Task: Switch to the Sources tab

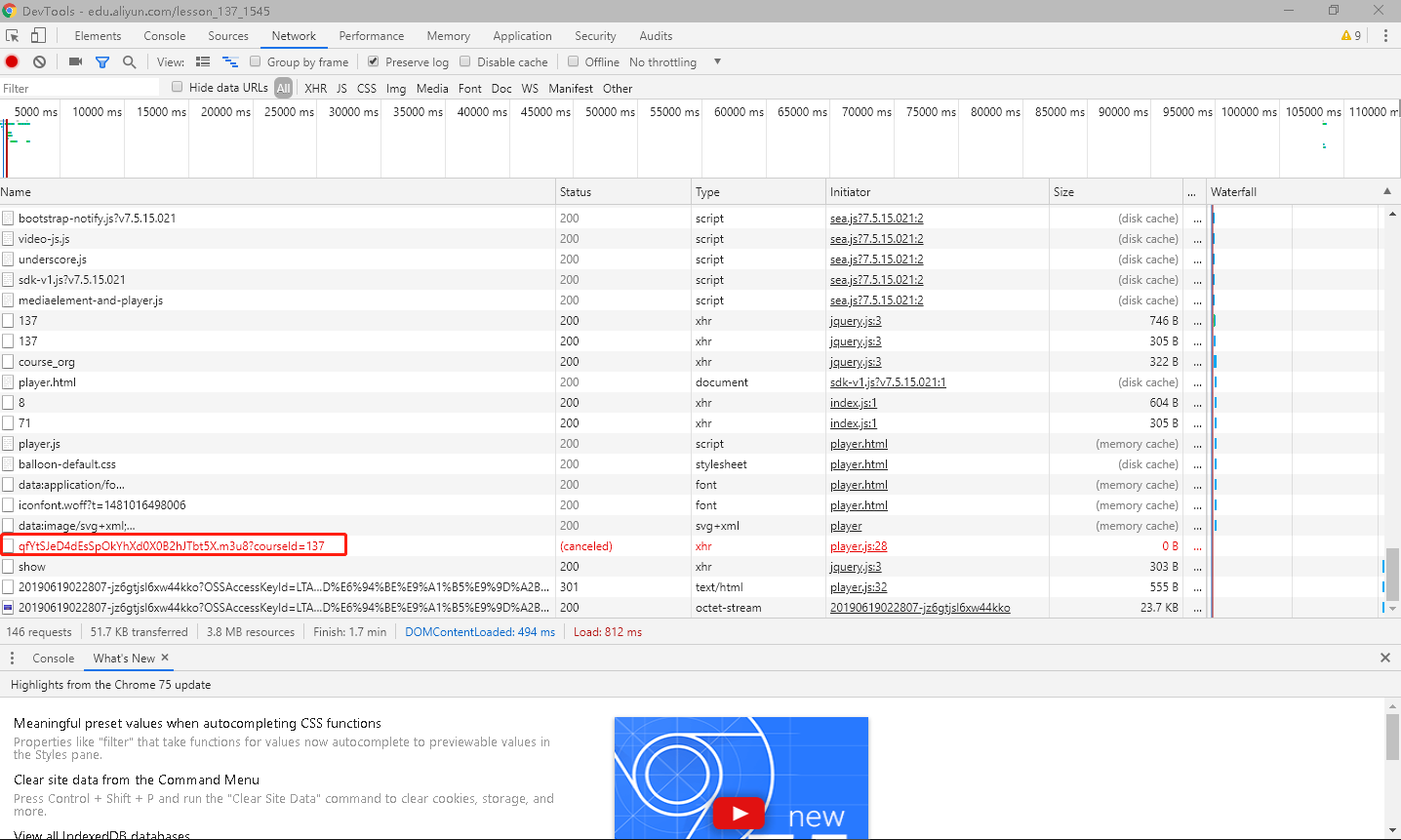Action: click(x=228, y=35)
